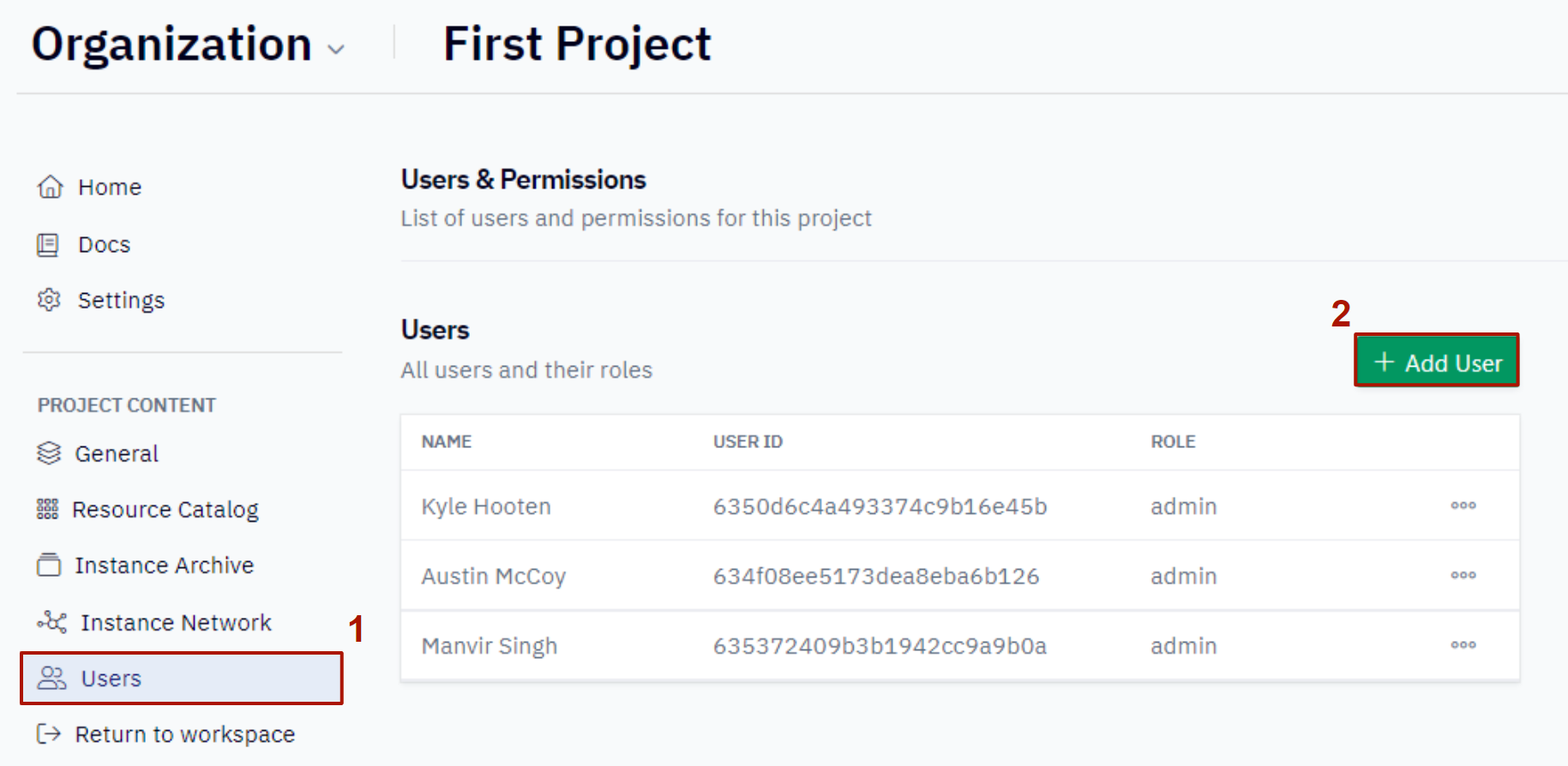Click the Return to workspace exit icon
Image resolution: width=1568 pixels, height=766 pixels.
point(49,733)
